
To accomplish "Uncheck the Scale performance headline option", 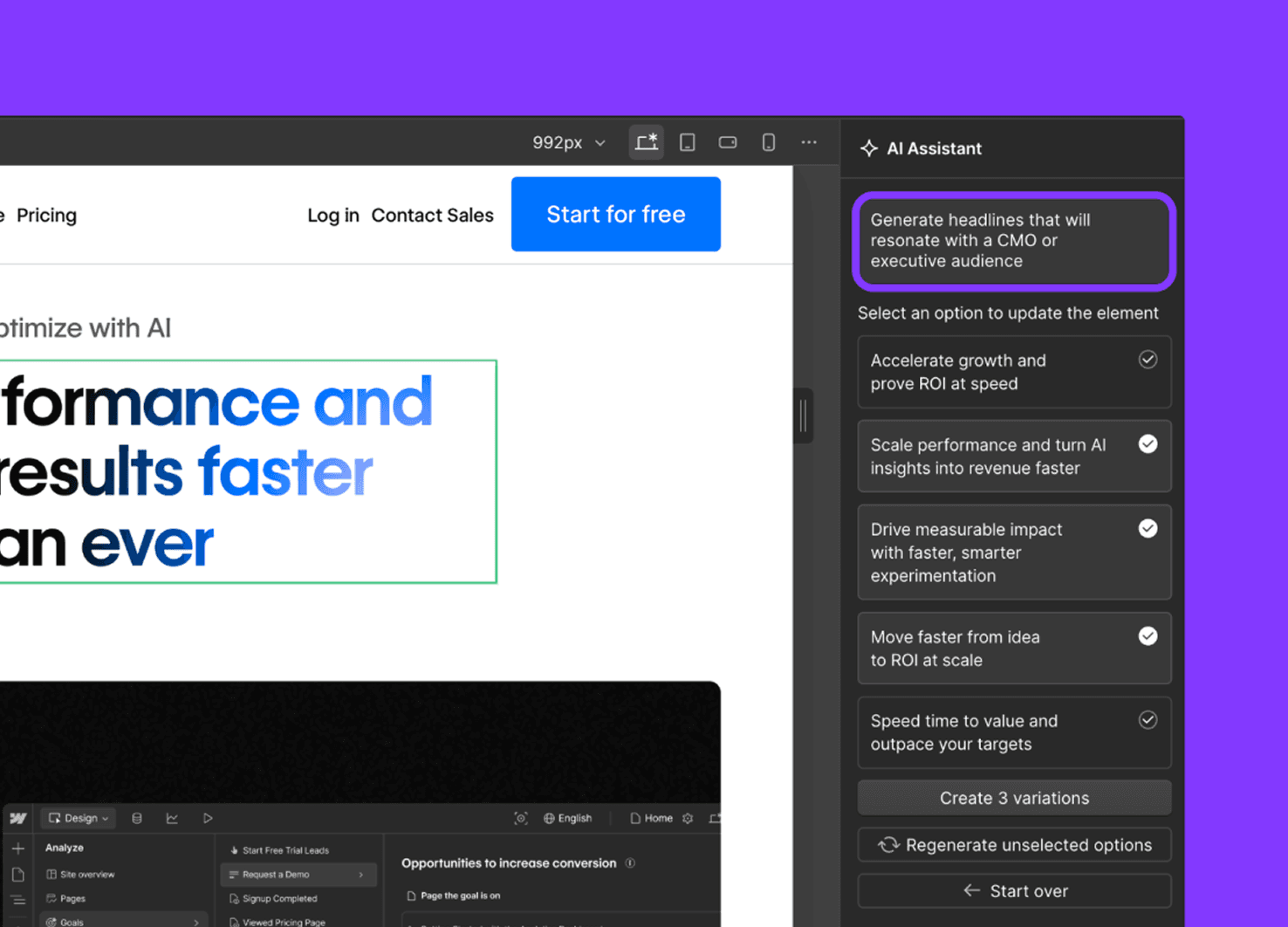I will (1148, 444).
